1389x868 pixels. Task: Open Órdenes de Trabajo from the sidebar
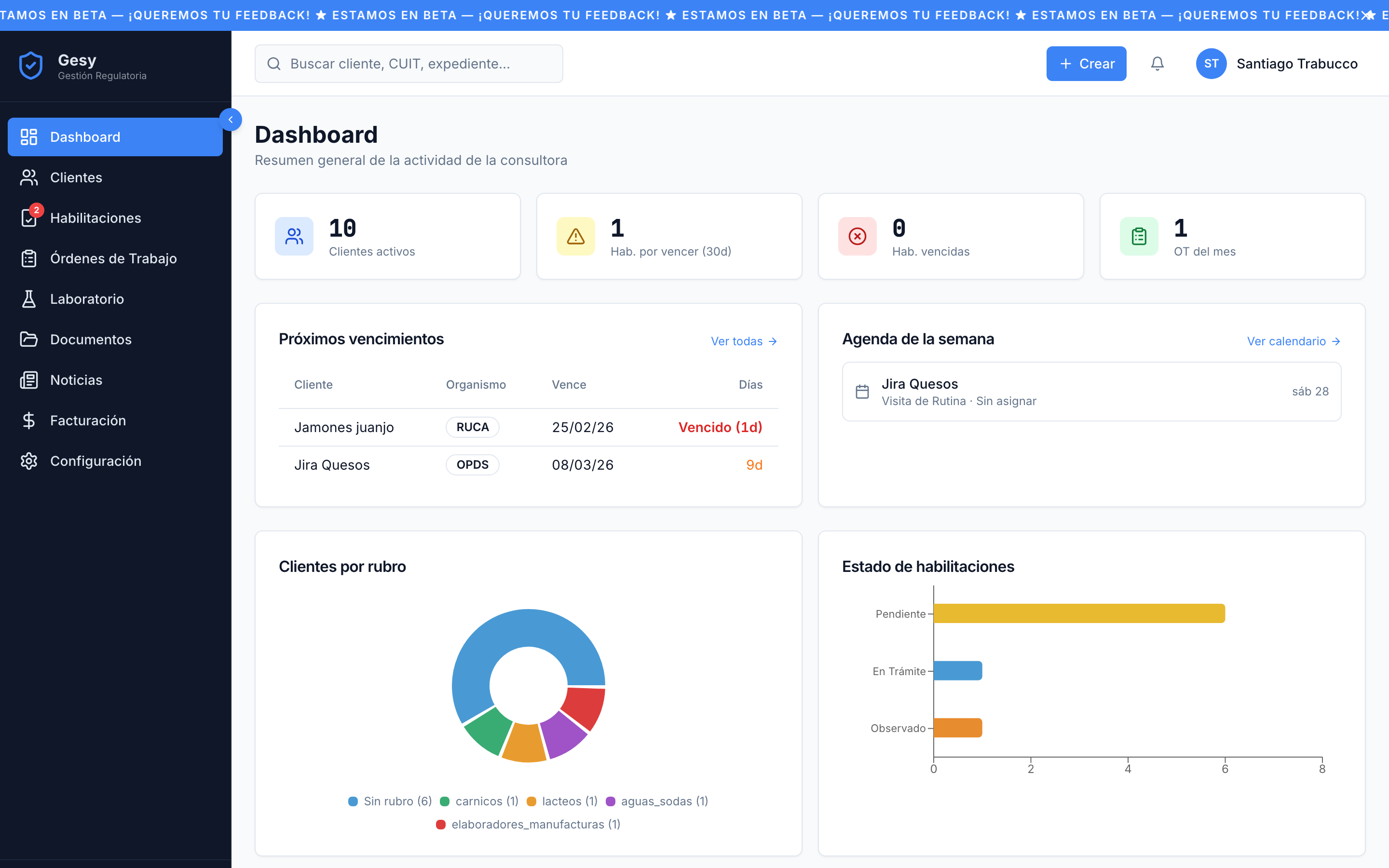point(113,258)
